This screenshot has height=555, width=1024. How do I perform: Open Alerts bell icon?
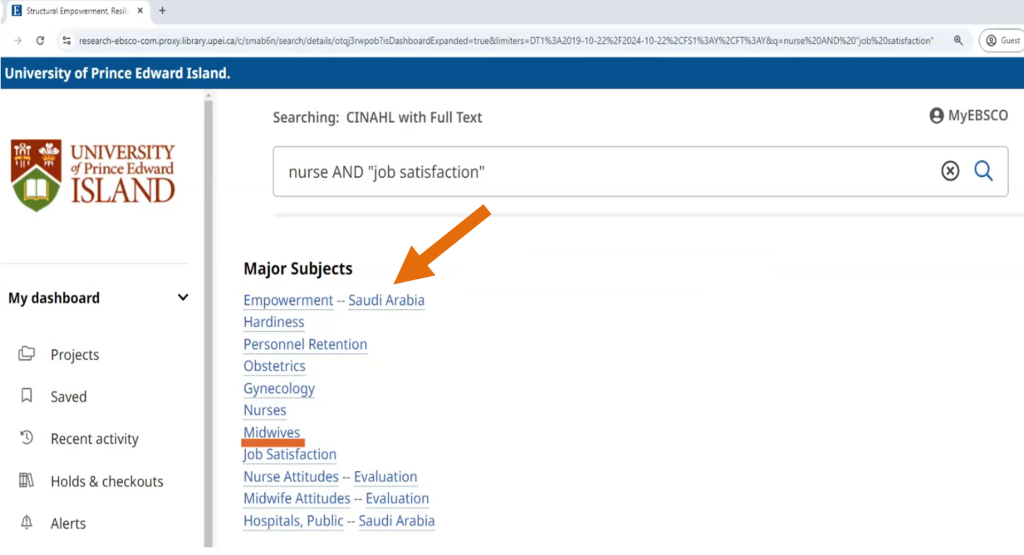point(27,523)
